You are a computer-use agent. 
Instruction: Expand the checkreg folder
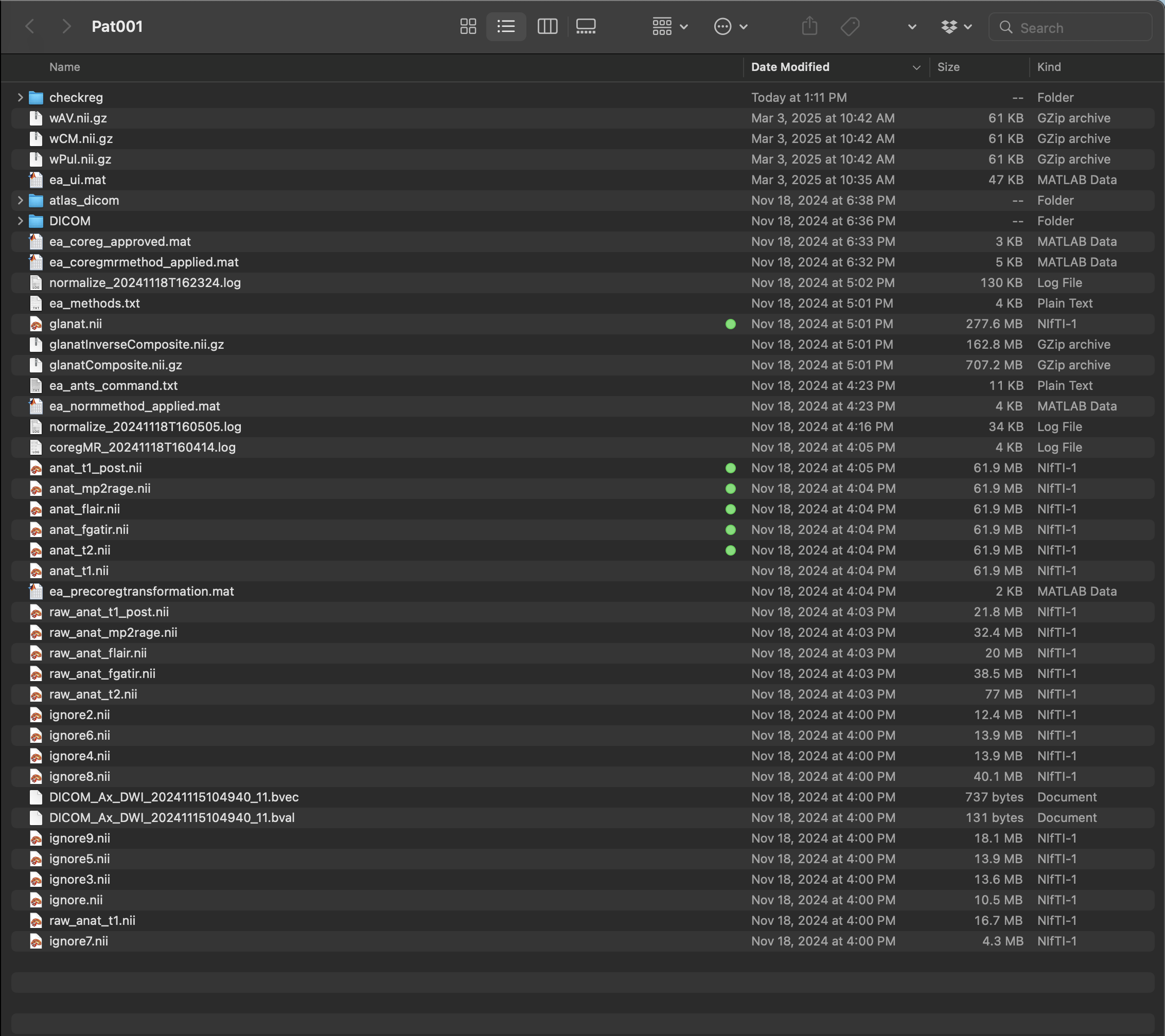[20, 97]
